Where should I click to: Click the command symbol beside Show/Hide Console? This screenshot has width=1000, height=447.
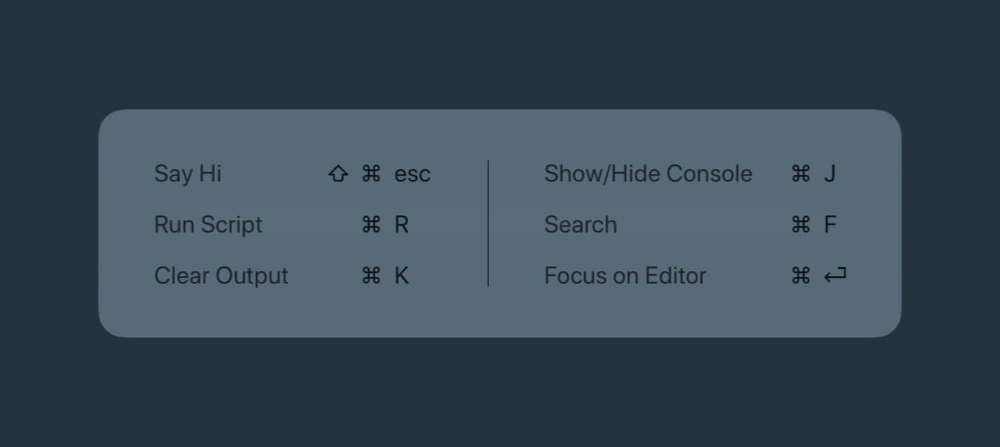click(x=800, y=174)
